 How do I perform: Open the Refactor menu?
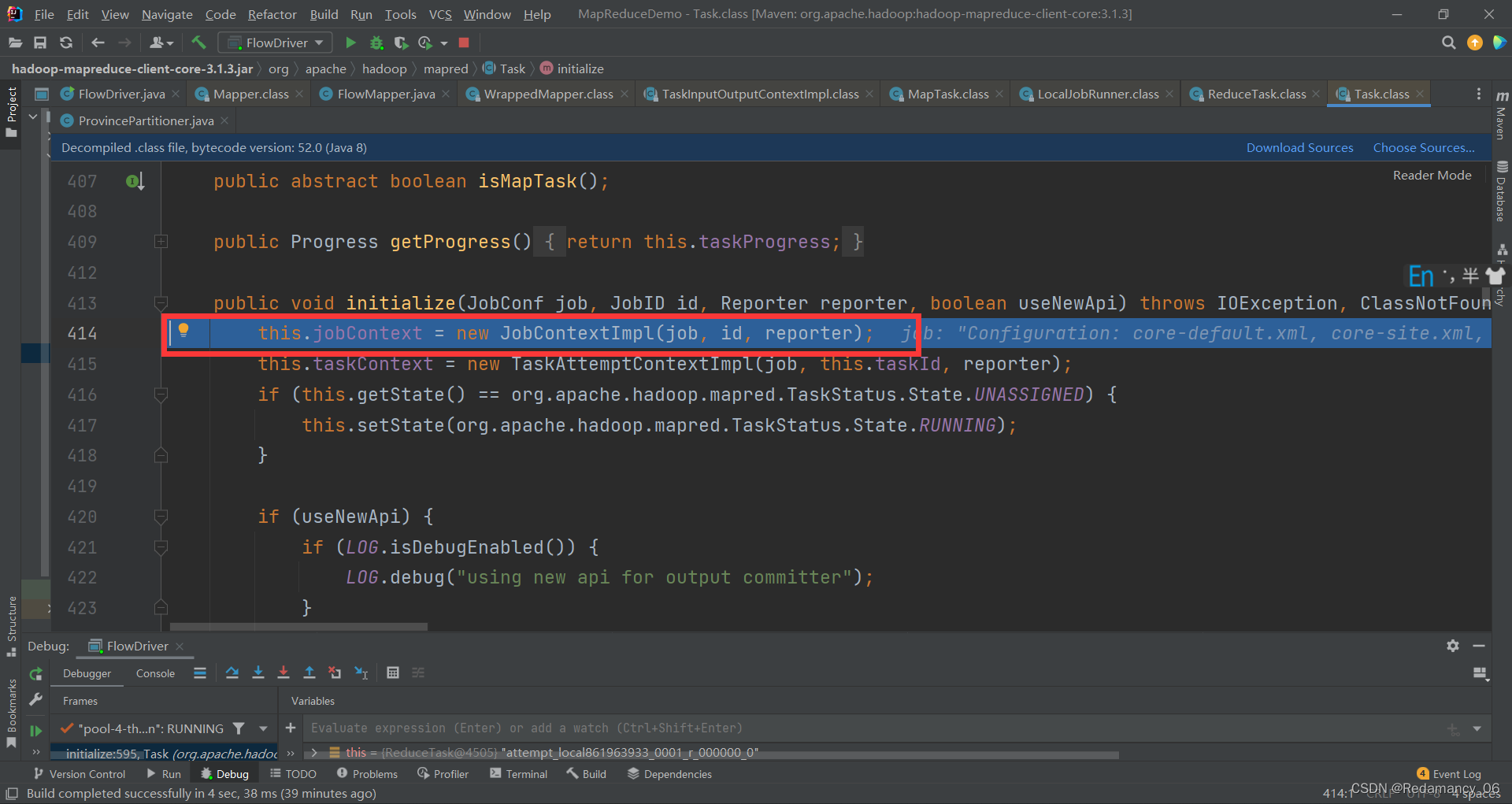click(x=272, y=14)
